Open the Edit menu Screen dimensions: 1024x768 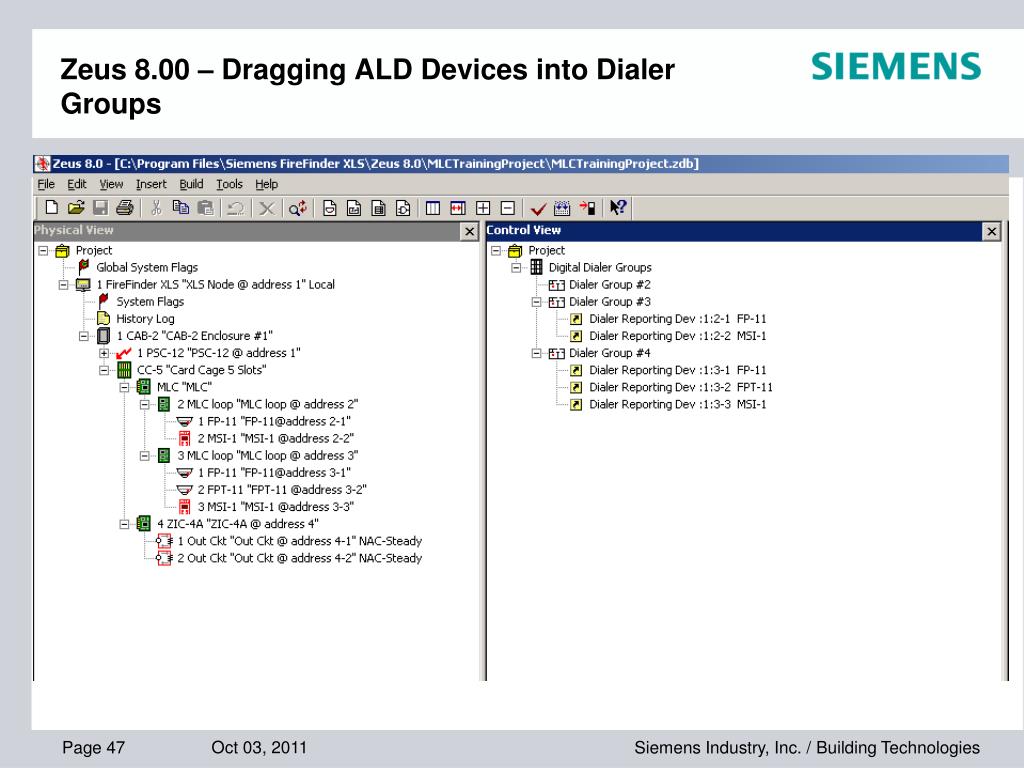[76, 184]
